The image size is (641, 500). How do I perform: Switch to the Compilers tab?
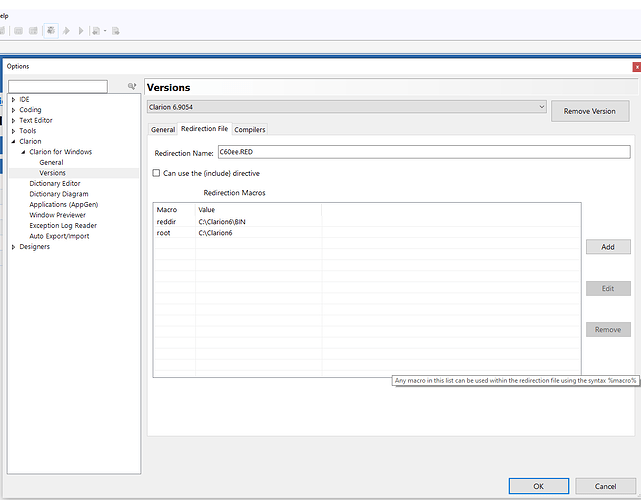pyautogui.click(x=250, y=129)
